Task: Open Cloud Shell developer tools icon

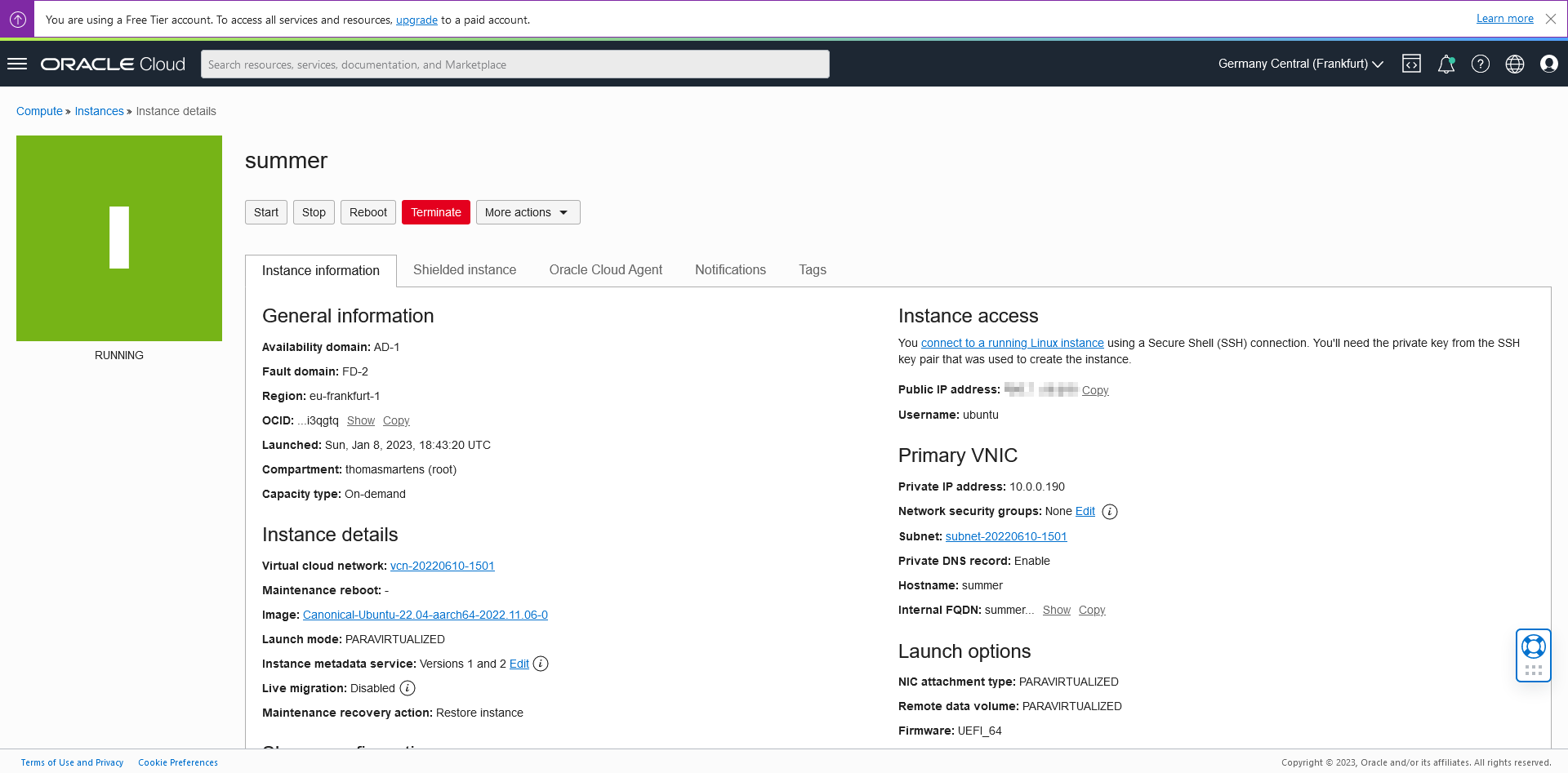Action: tap(1412, 64)
